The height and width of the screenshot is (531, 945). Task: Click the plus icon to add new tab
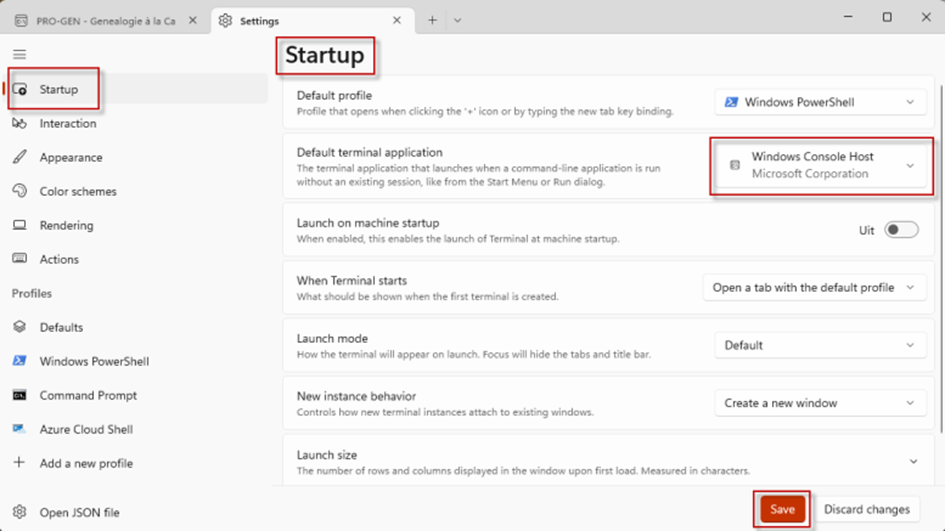432,20
